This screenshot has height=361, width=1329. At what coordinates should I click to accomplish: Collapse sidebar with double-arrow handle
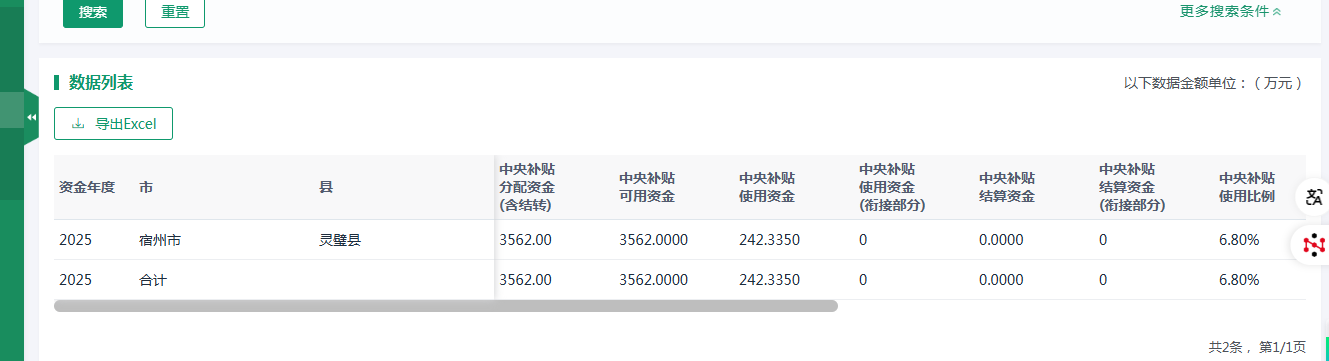click(31, 117)
